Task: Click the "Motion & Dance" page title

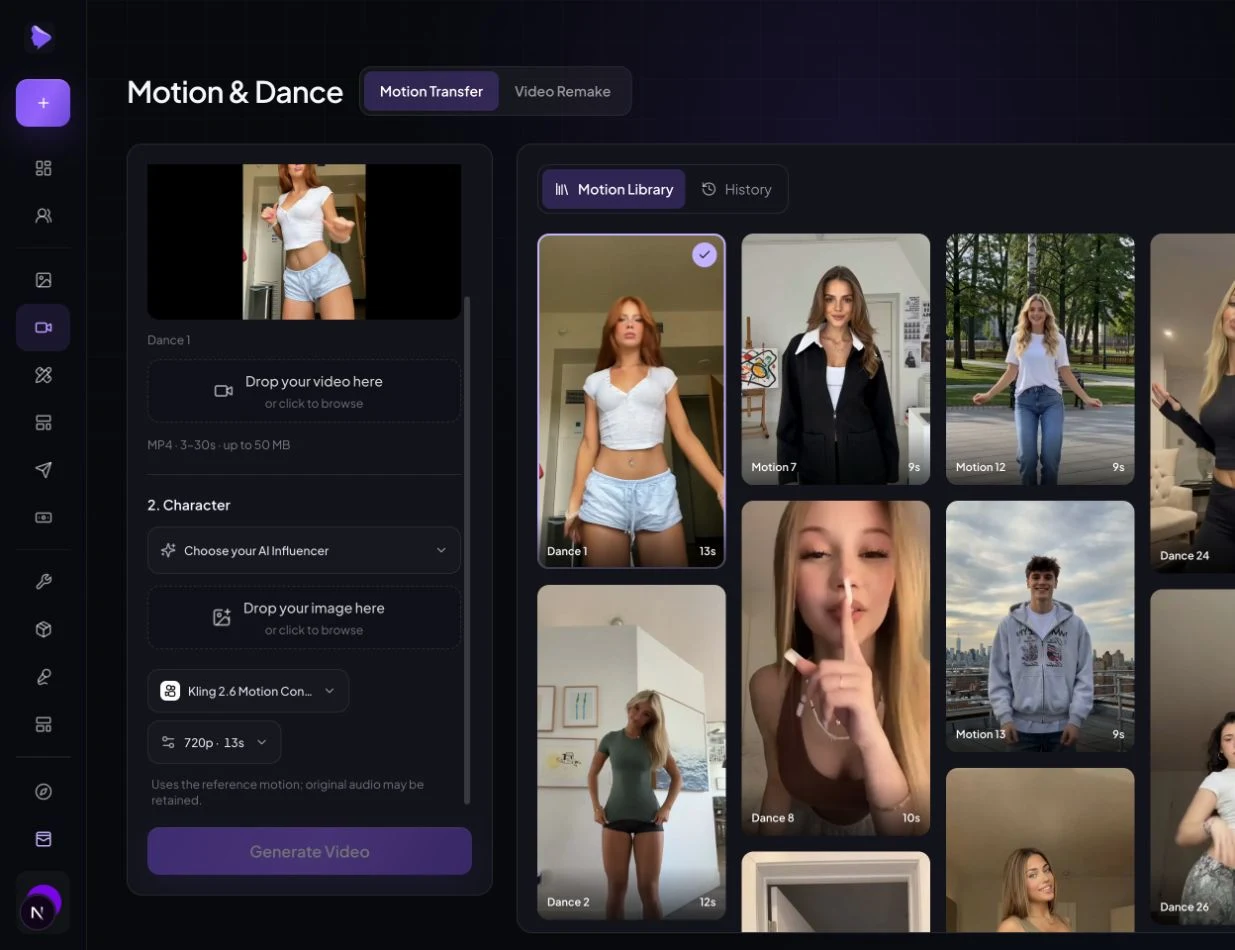Action: tap(235, 92)
